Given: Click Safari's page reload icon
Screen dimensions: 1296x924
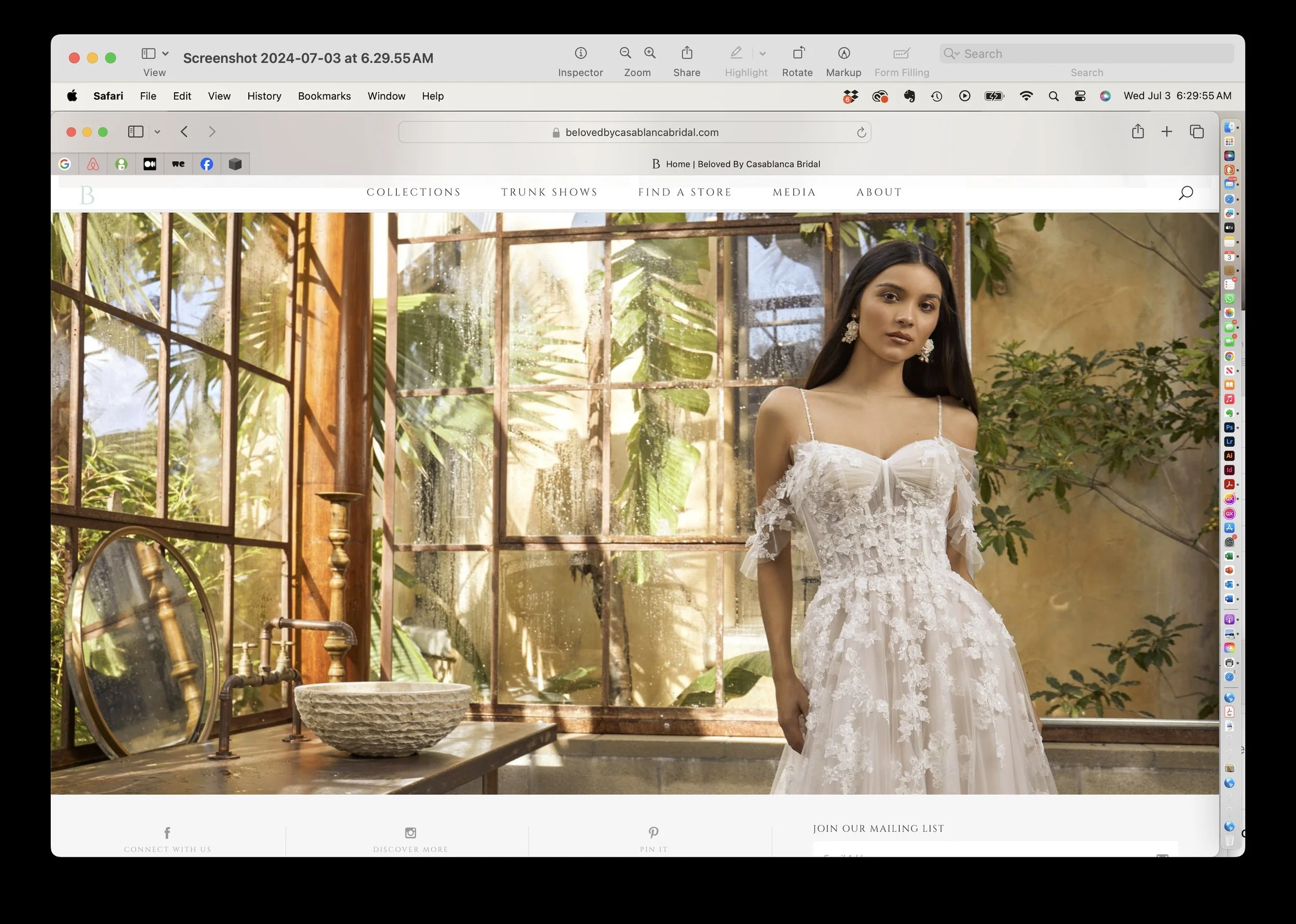Looking at the screenshot, I should click(x=861, y=133).
